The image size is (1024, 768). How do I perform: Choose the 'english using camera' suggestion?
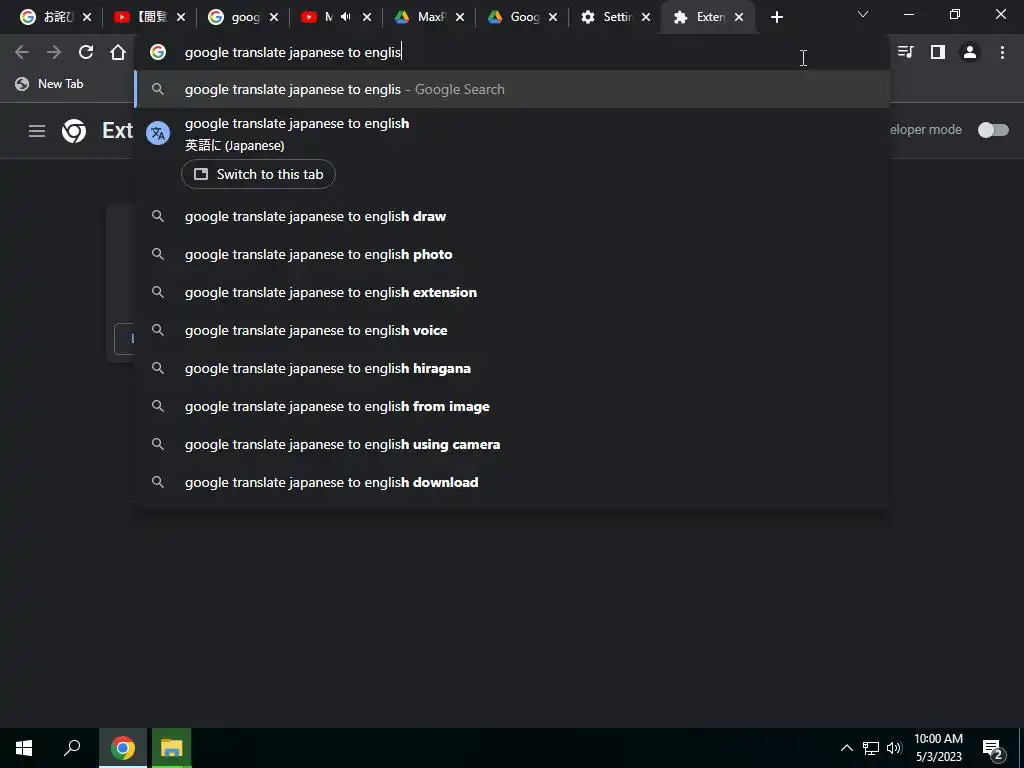tap(512, 444)
